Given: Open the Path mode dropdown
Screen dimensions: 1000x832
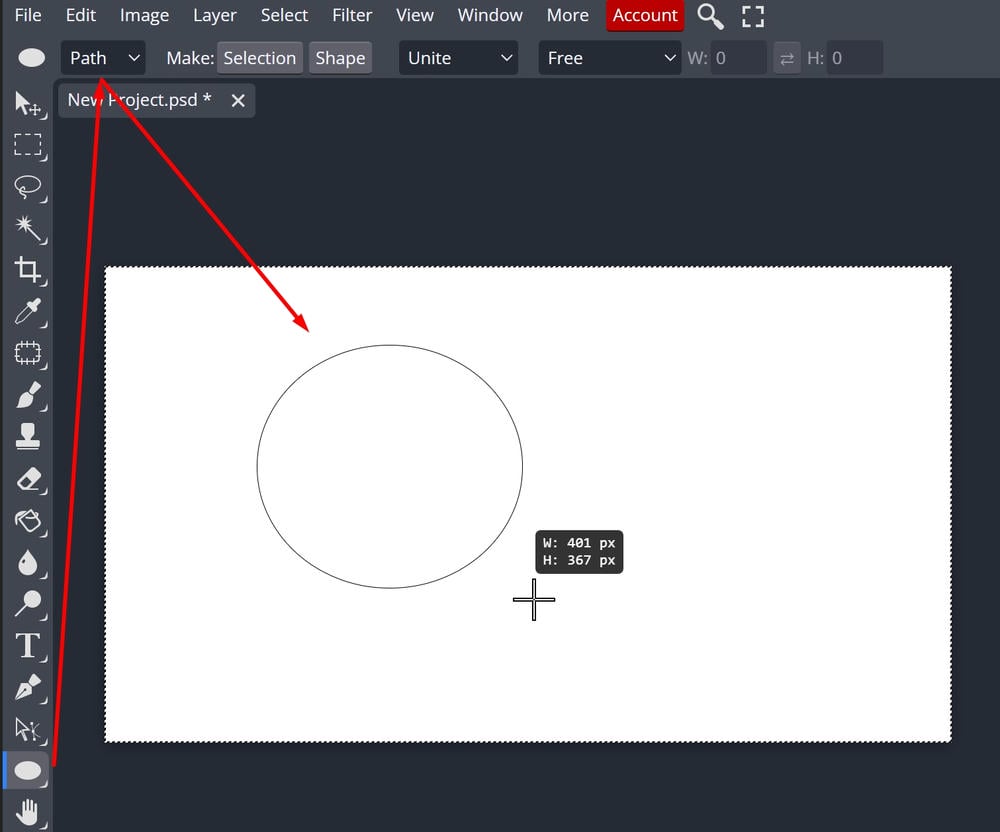Looking at the screenshot, I should [x=103, y=58].
